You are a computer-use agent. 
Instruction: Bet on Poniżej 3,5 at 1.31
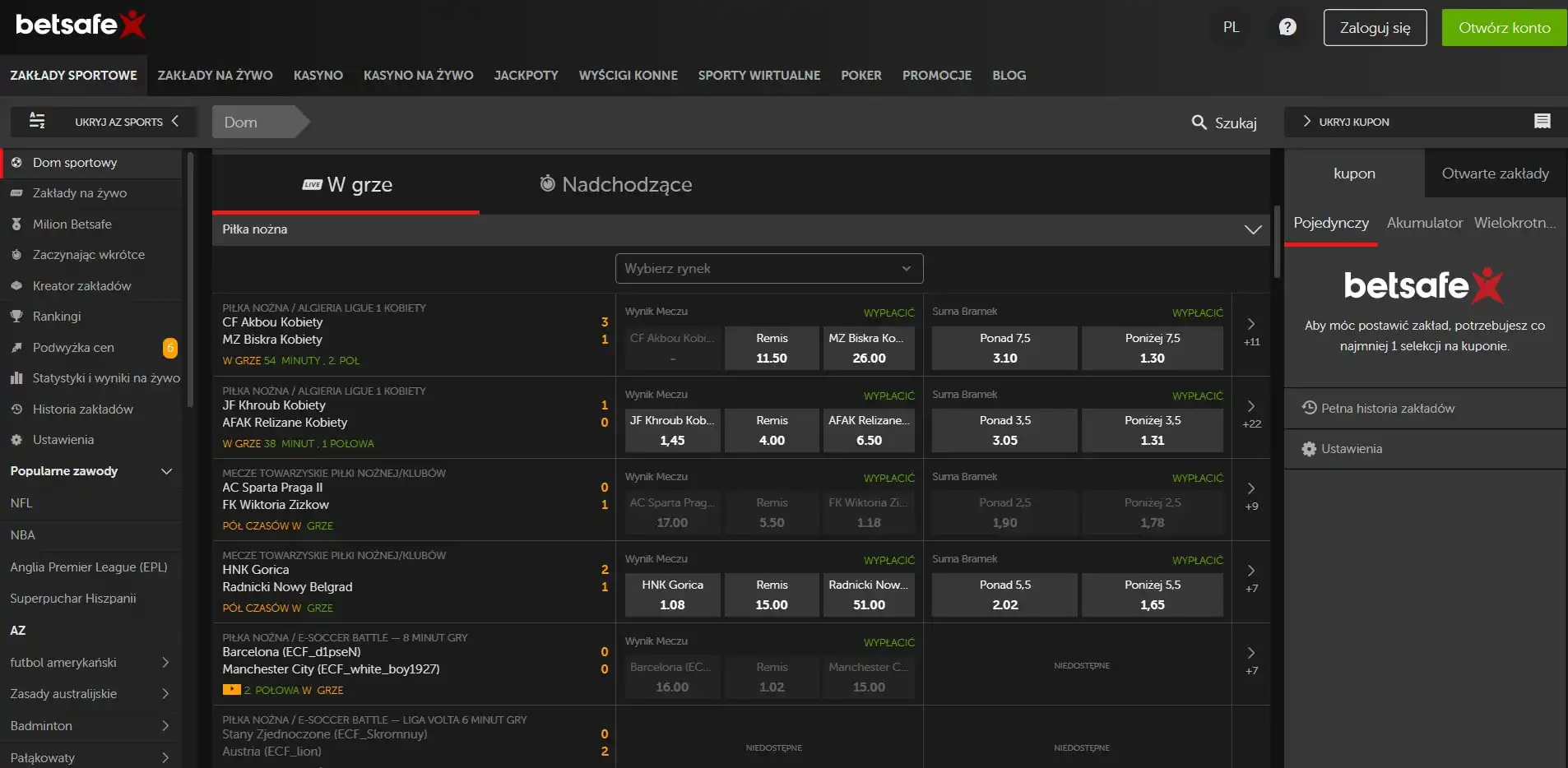[1152, 430]
